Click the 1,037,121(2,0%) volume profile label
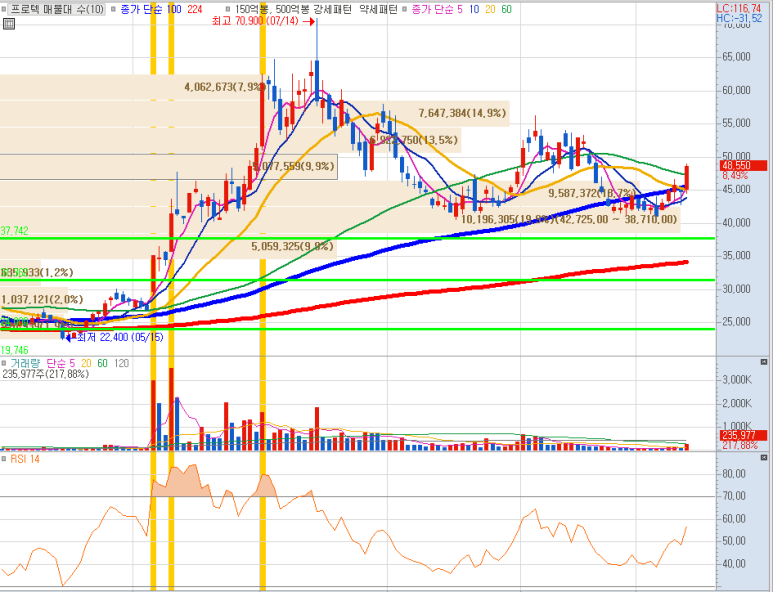Image resolution: width=773 pixels, height=592 pixels. [42, 300]
